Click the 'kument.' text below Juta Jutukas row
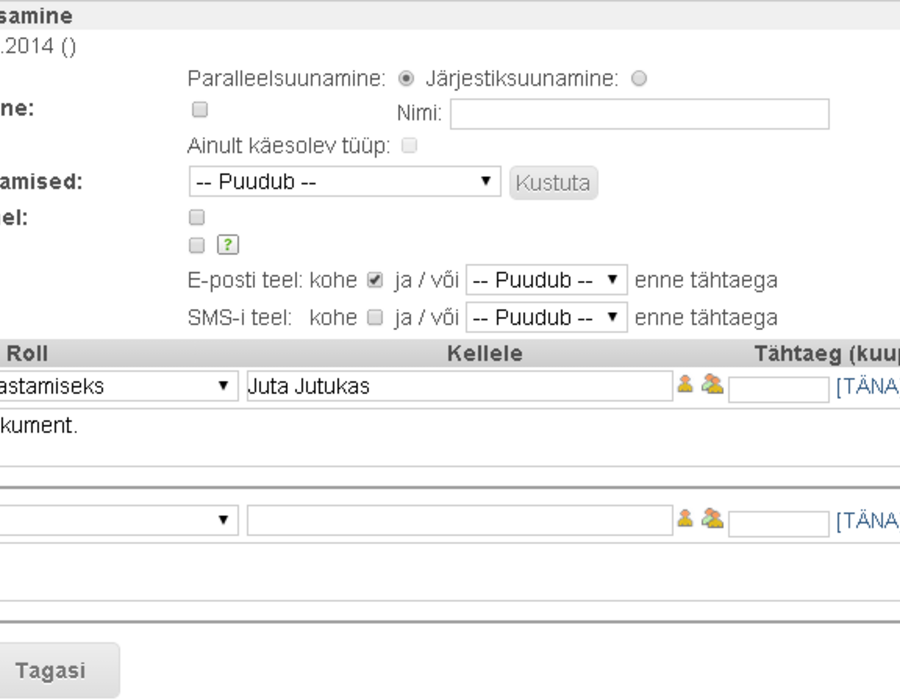 click(x=38, y=425)
